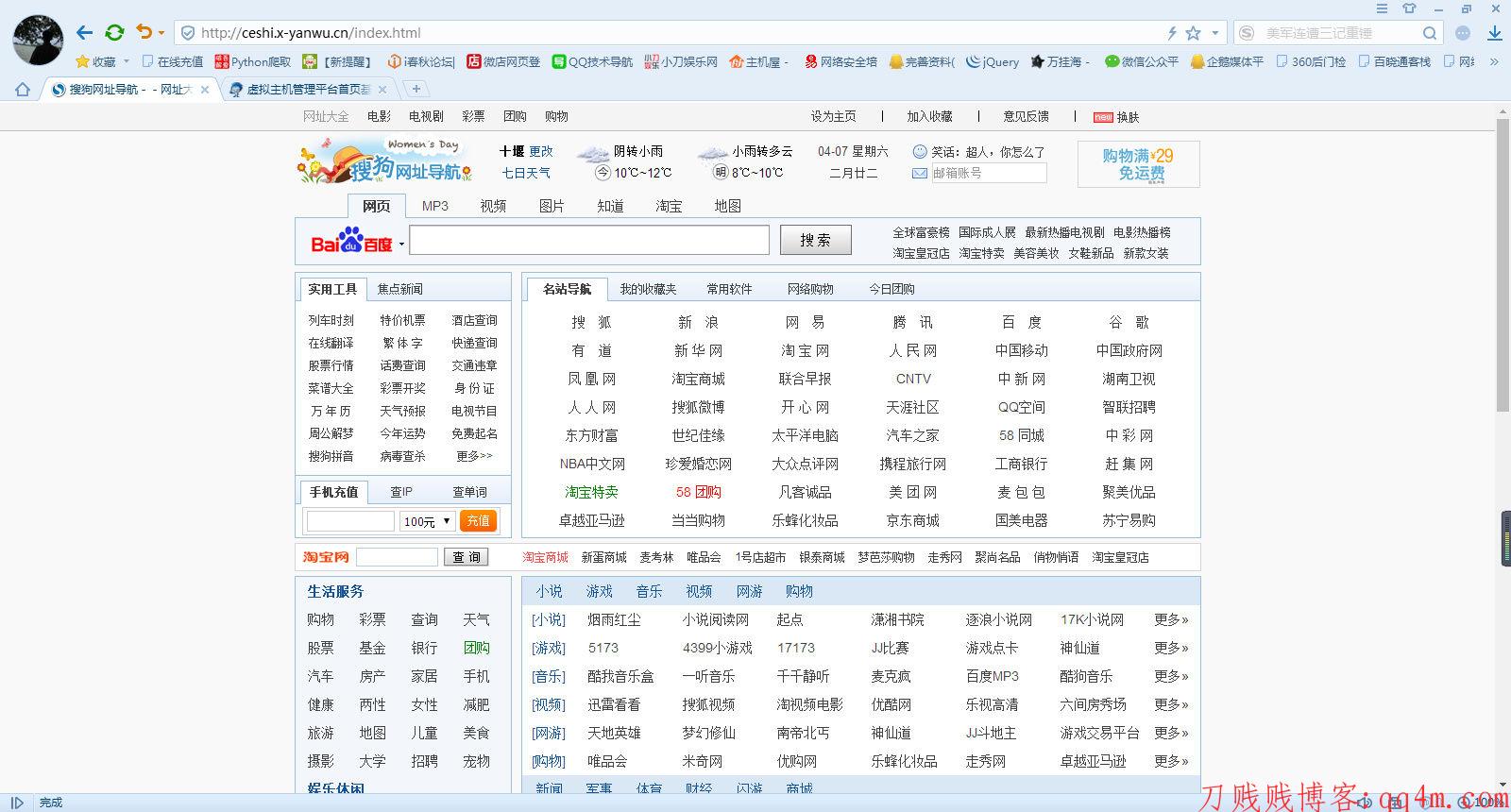Viewport: 1511px width, 812px height.
Task: Click the 搜狗网址导航 logo
Action: pyautogui.click(x=383, y=161)
